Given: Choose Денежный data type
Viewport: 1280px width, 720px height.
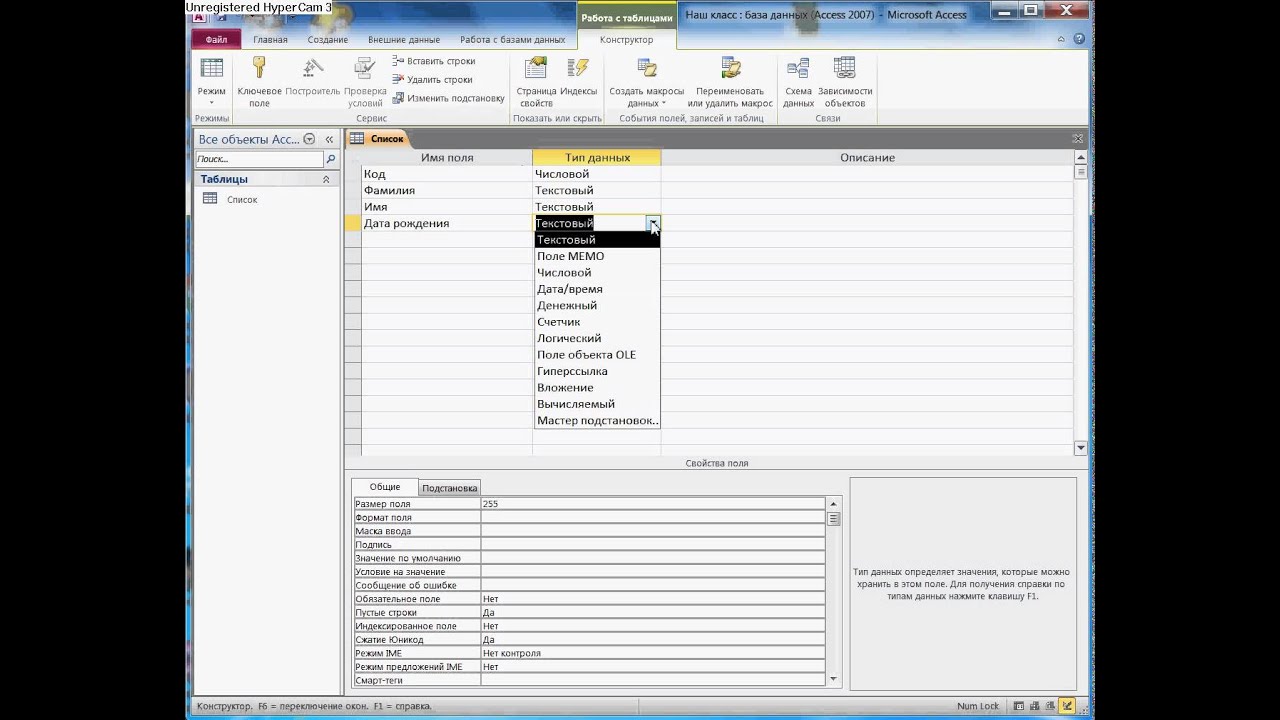Looking at the screenshot, I should click(x=597, y=305).
